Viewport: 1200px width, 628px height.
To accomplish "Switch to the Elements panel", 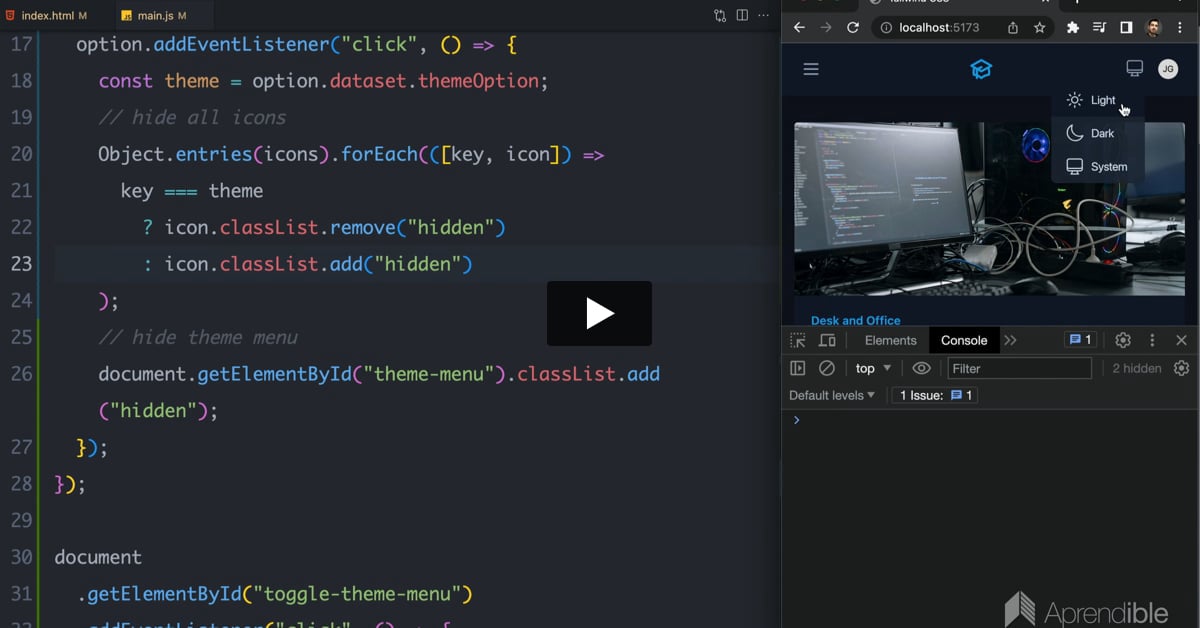I will click(x=890, y=340).
